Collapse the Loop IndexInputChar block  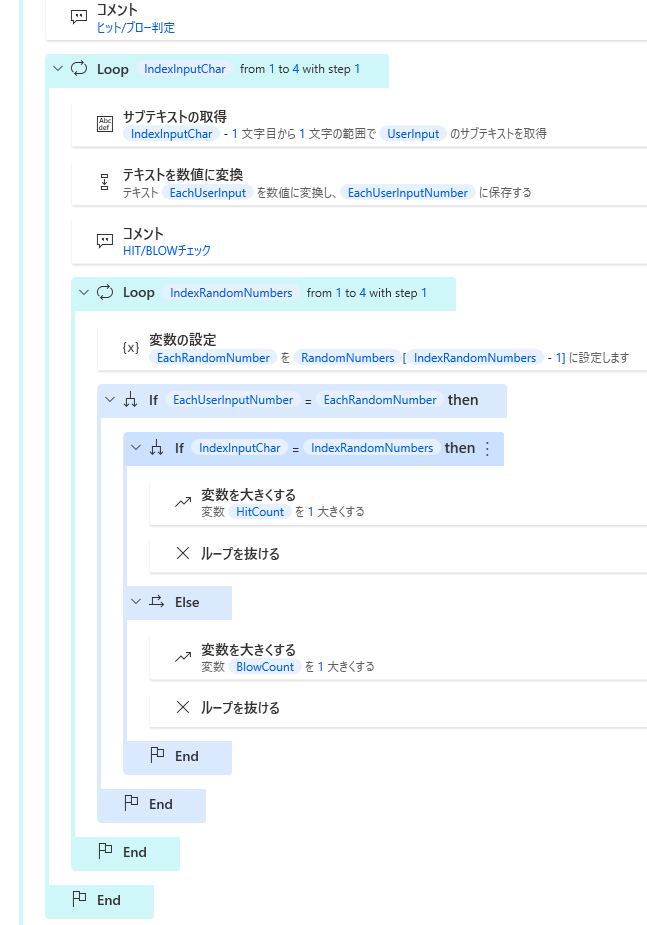coord(58,68)
